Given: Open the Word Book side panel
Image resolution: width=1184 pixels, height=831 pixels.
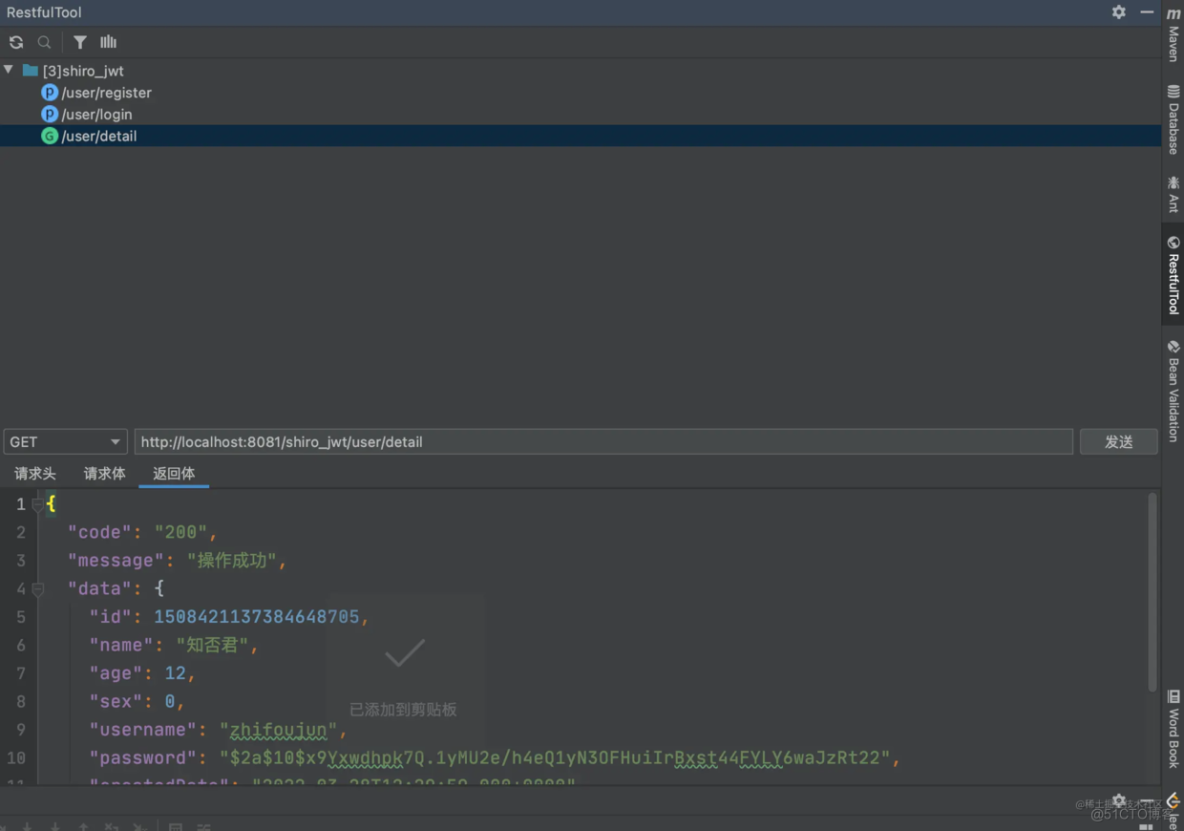Looking at the screenshot, I should [1173, 728].
